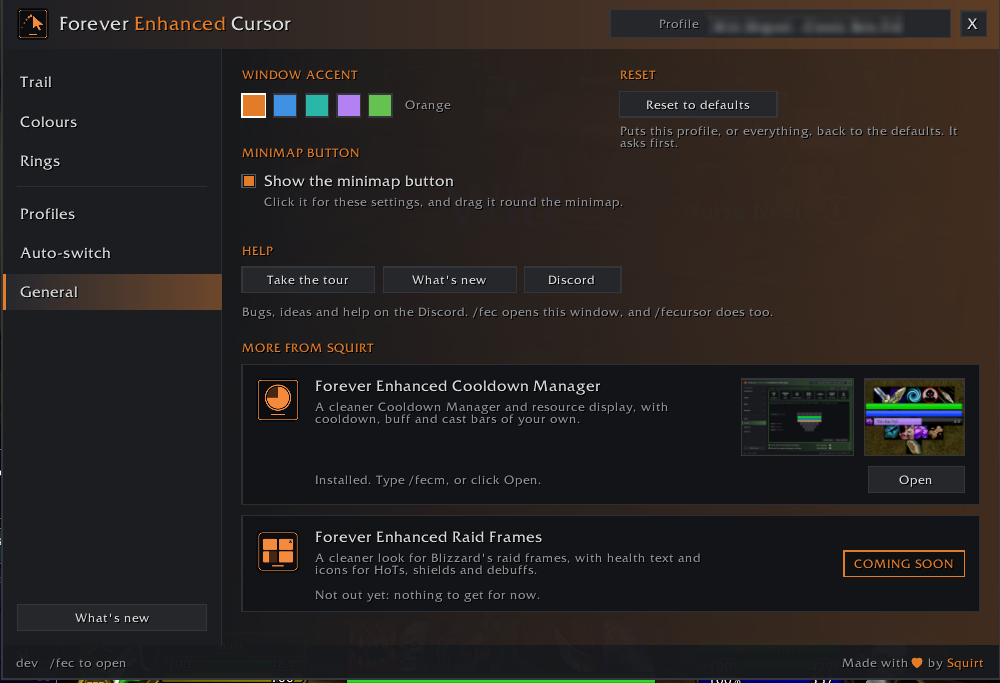Open the Profiles section
The height and width of the screenshot is (683, 1000).
tap(112, 214)
